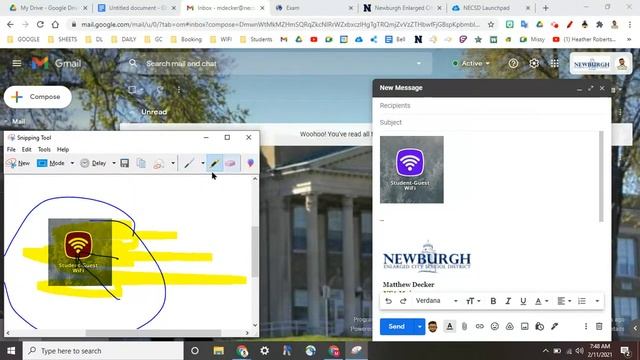Click Redo in the compose toolbar
The width and height of the screenshot is (640, 360).
403,301
